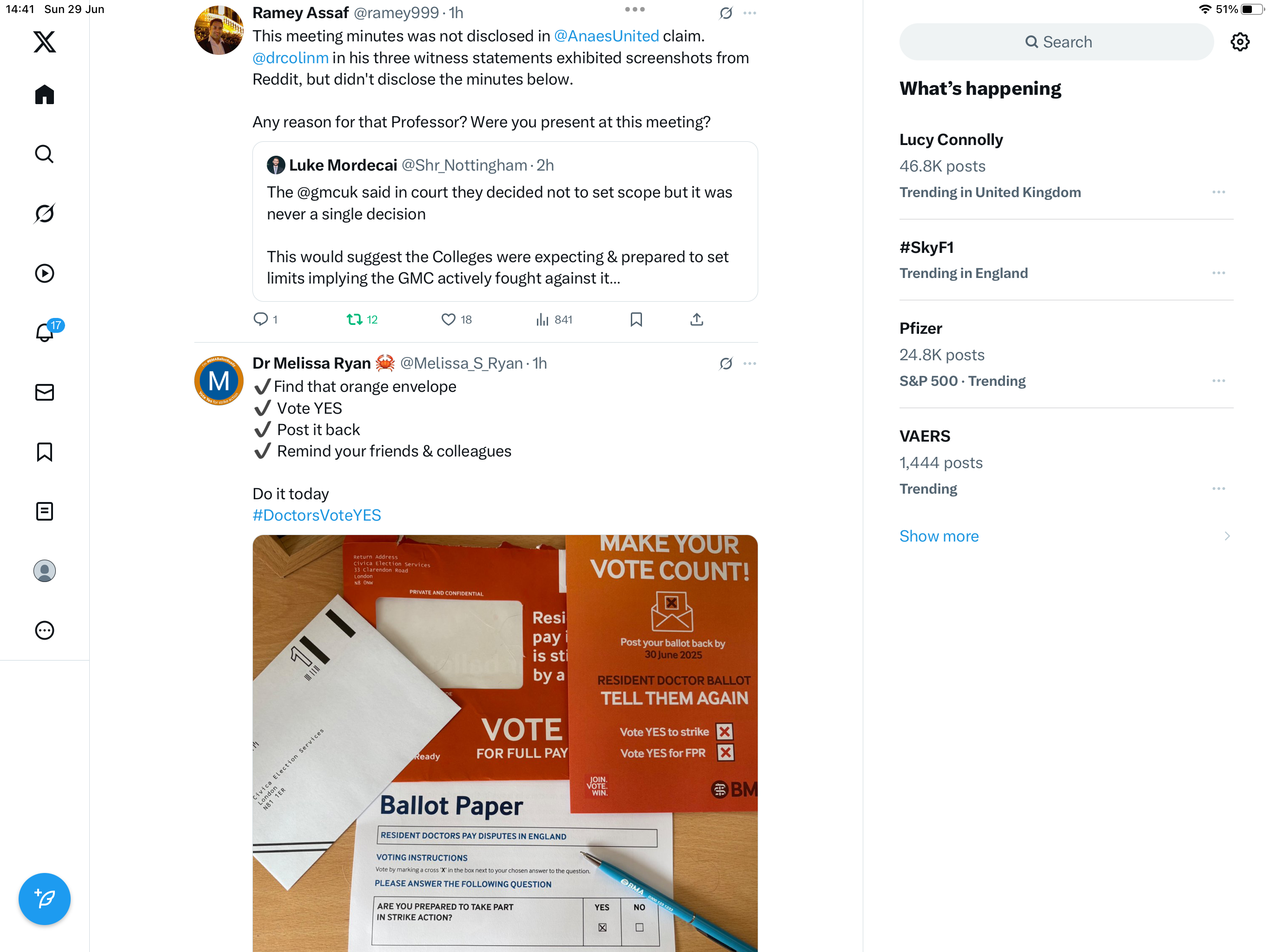Repost Ramey Assaf's tweet with 12 reposts
Image resolution: width=1270 pixels, height=952 pixels.
(362, 319)
